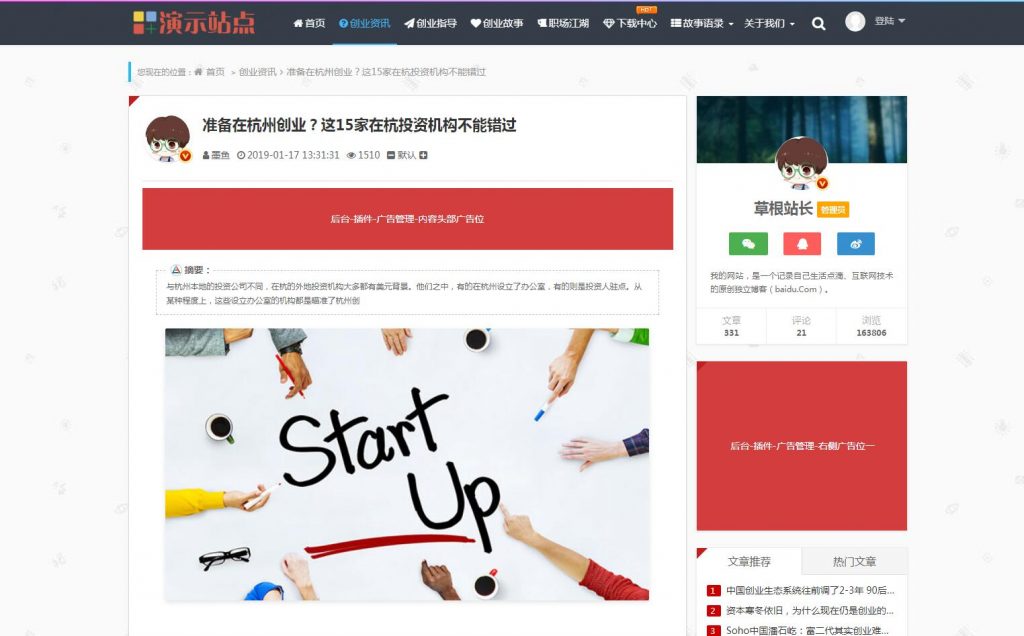Open the 创业指导 nav menu item

[x=430, y=24]
